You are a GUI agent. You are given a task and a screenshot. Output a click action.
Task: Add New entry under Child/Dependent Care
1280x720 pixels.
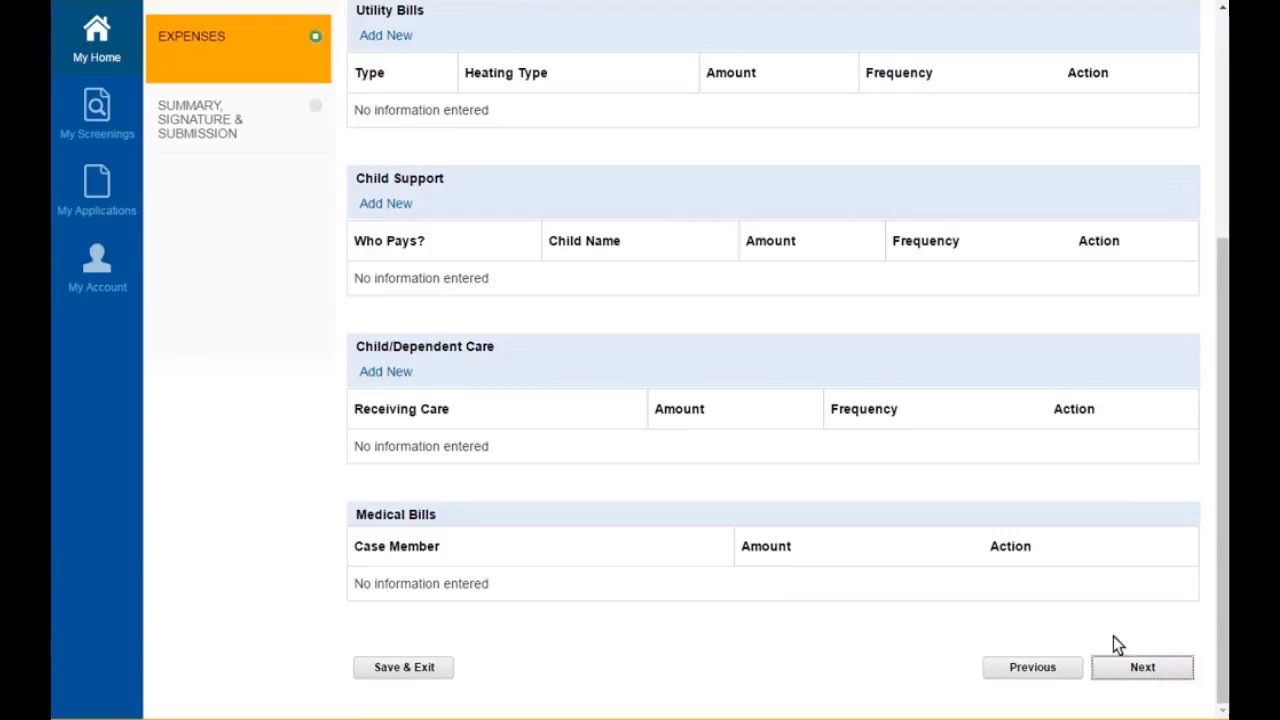coord(386,371)
